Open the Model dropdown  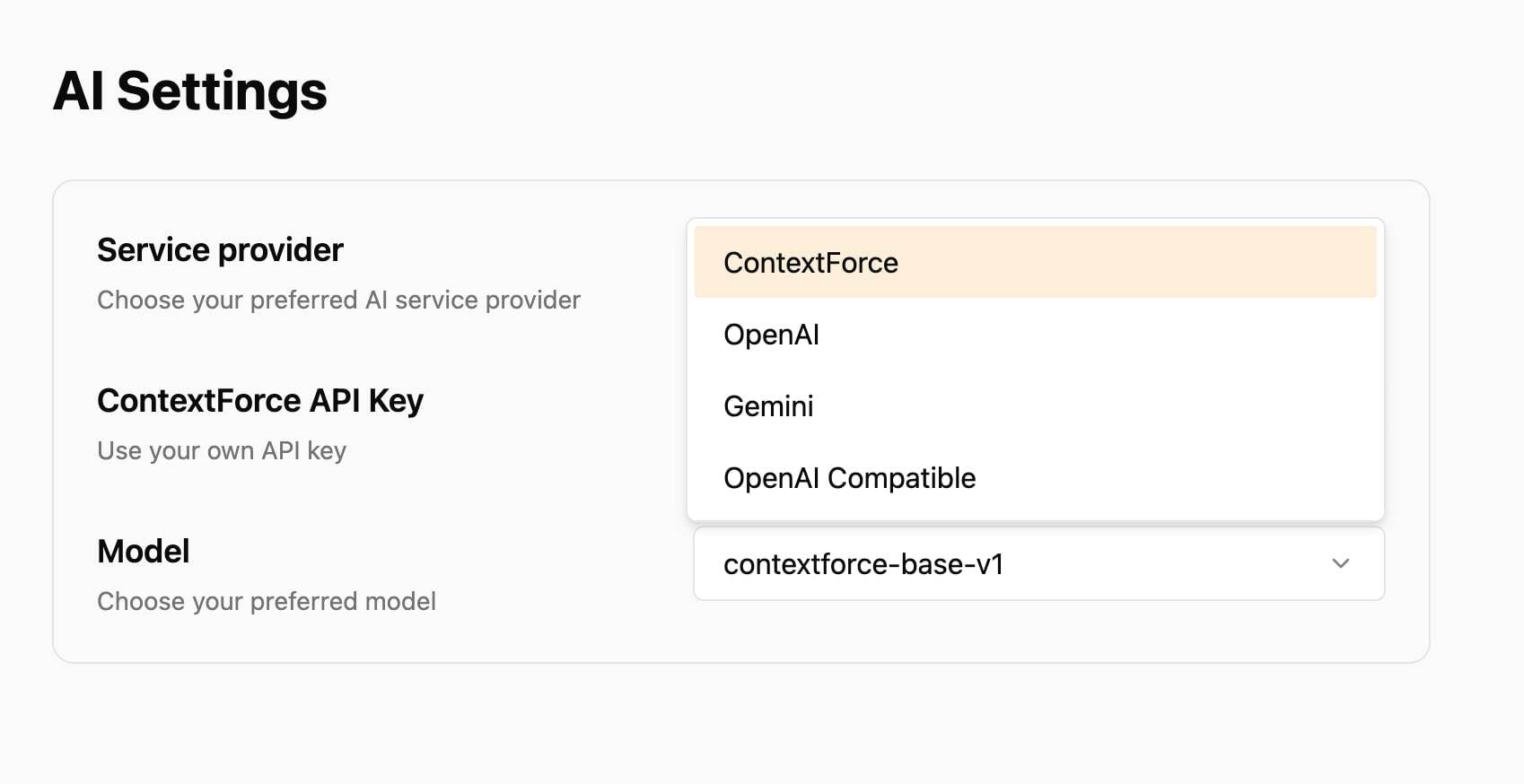tap(1038, 563)
